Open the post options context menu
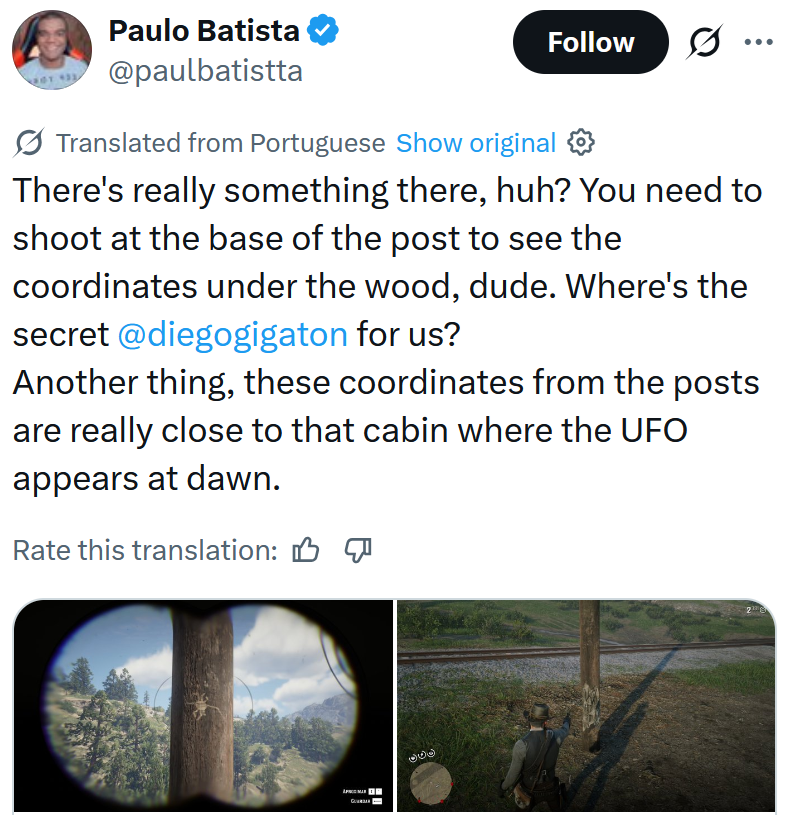The image size is (787, 815). tap(758, 41)
